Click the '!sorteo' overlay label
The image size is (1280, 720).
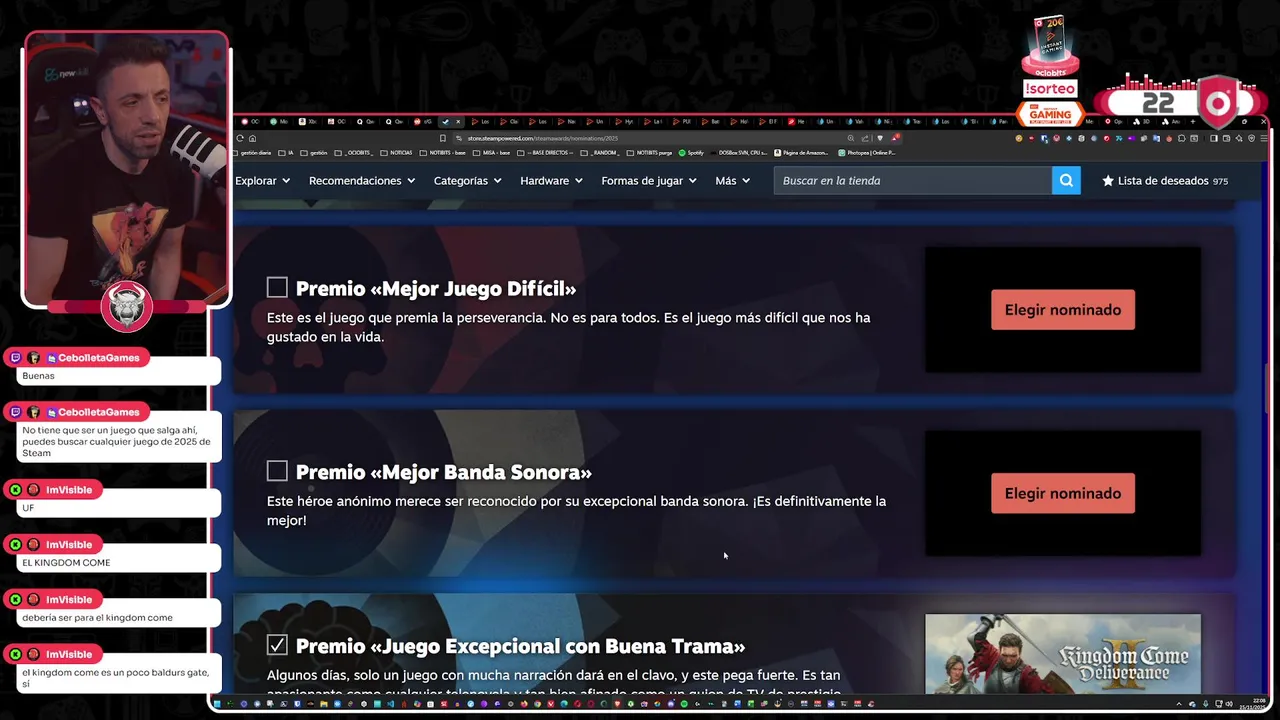(1050, 89)
